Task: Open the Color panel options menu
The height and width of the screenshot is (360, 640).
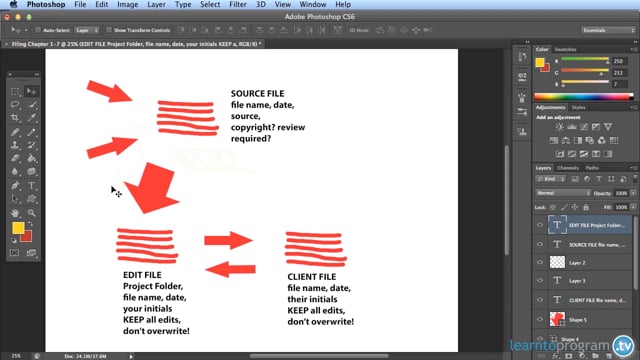Action: click(633, 49)
